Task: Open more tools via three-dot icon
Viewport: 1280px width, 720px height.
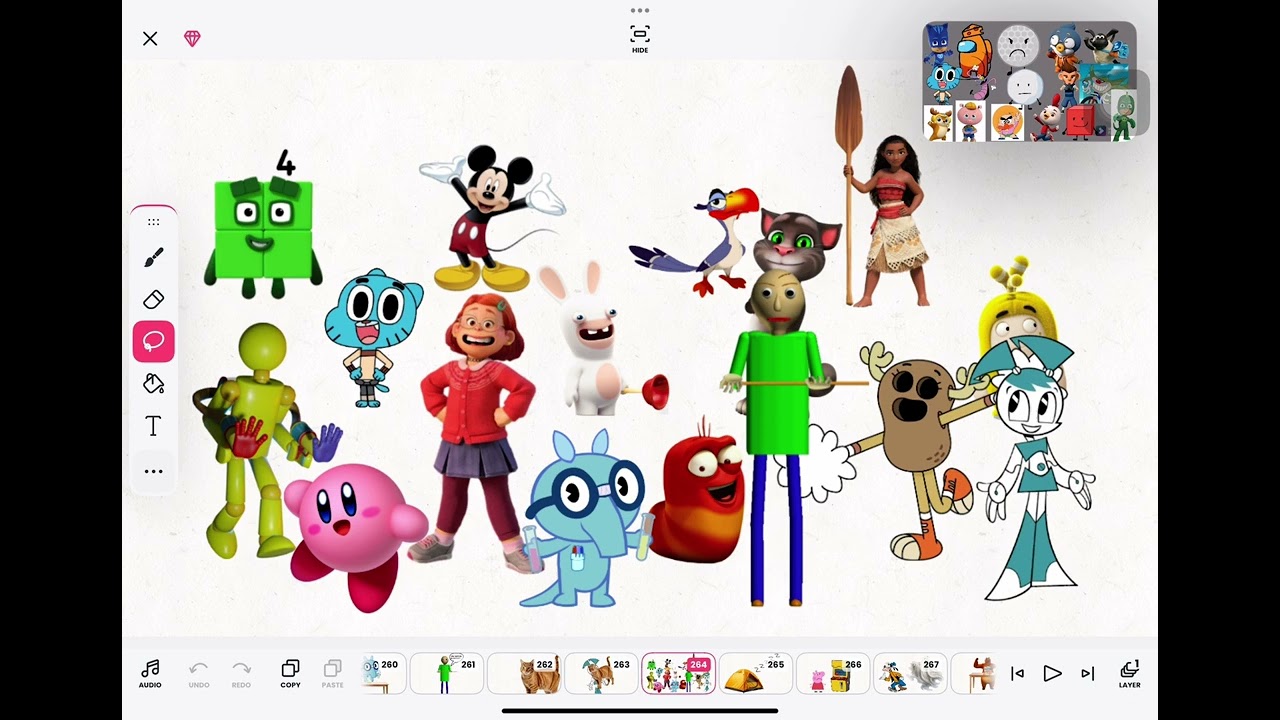Action: 153,471
